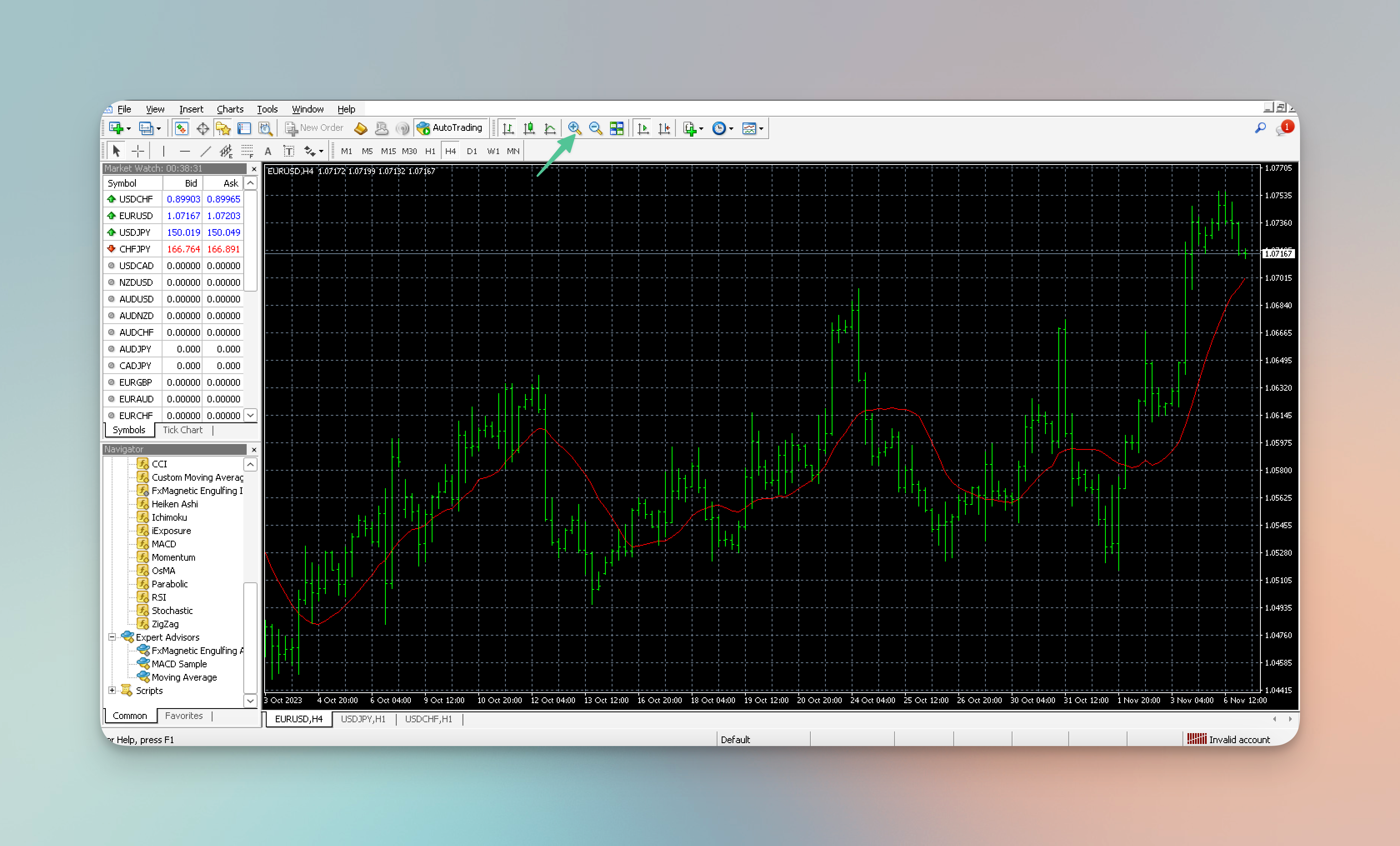Click the Tile Windows icon
Screen dimensions: 1400x846
click(x=617, y=128)
